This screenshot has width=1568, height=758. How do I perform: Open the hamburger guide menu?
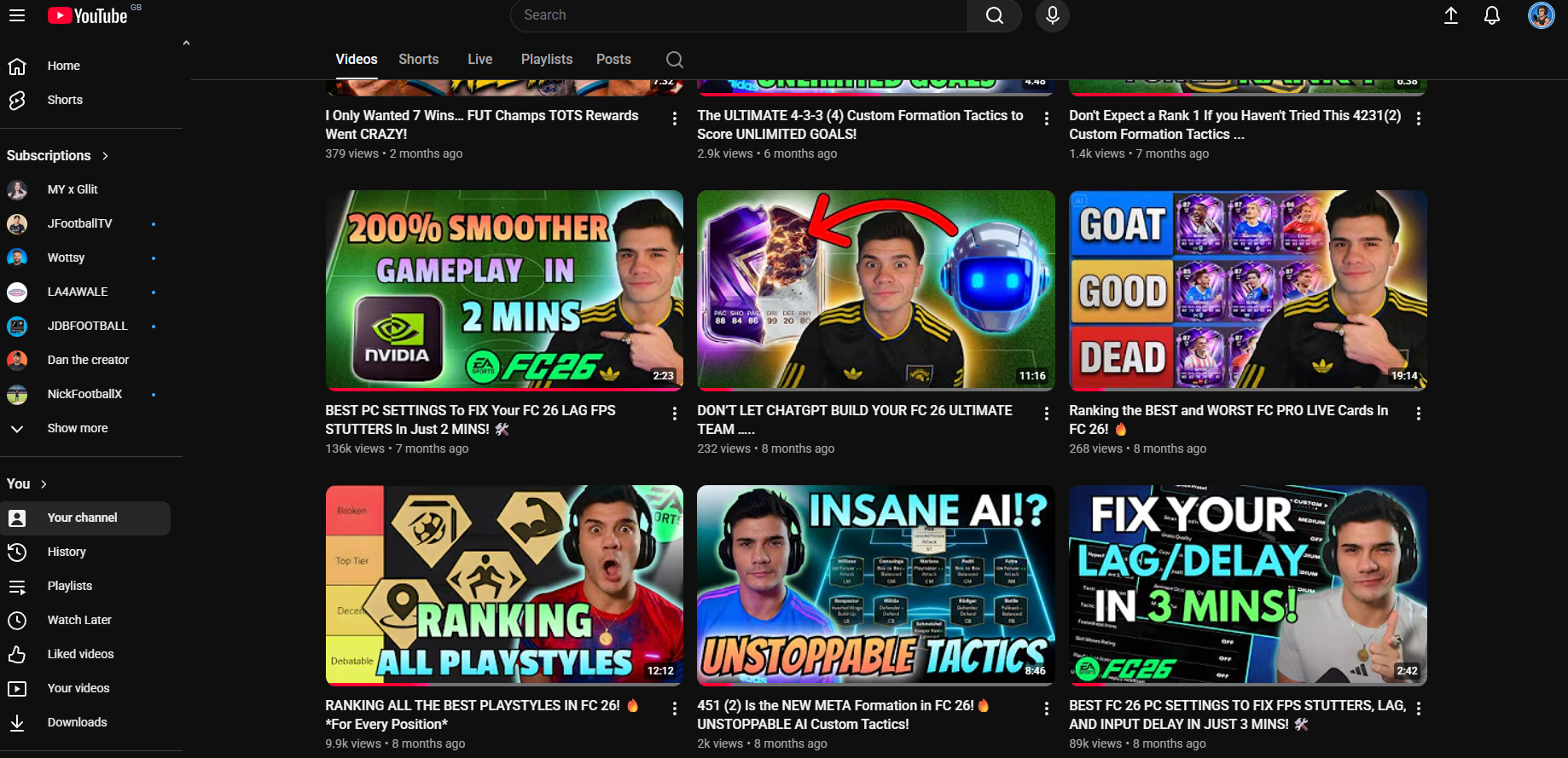(17, 15)
